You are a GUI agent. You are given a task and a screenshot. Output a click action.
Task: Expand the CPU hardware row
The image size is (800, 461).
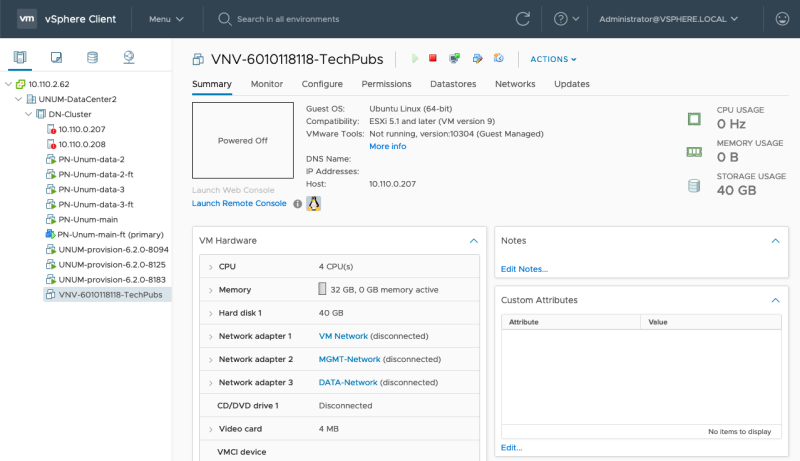click(211, 267)
